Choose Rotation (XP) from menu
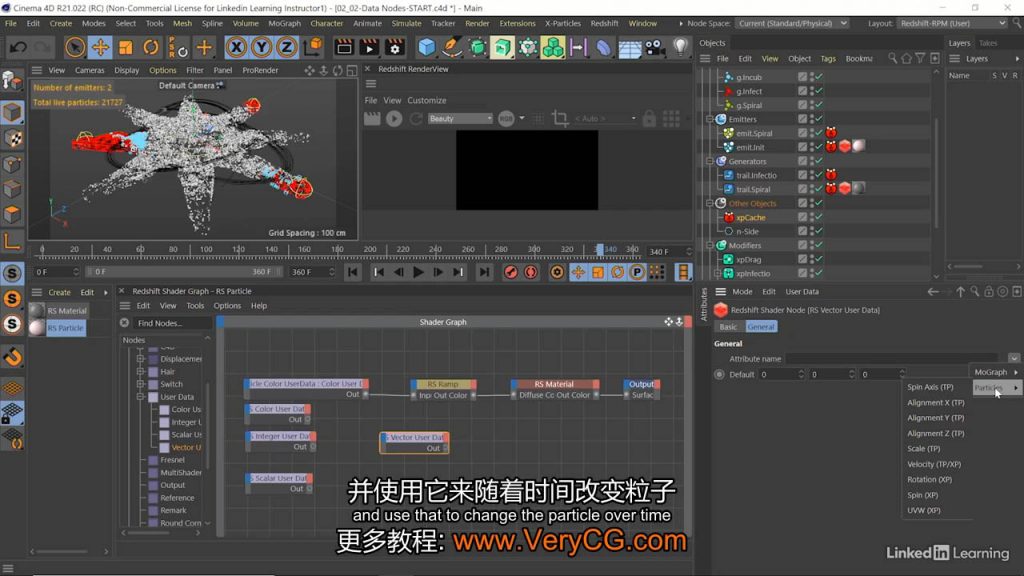The width and height of the screenshot is (1024, 576). click(929, 479)
